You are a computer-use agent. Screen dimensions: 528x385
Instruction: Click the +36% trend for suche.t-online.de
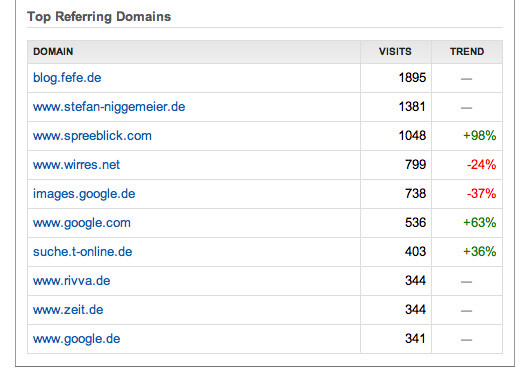coord(480,252)
